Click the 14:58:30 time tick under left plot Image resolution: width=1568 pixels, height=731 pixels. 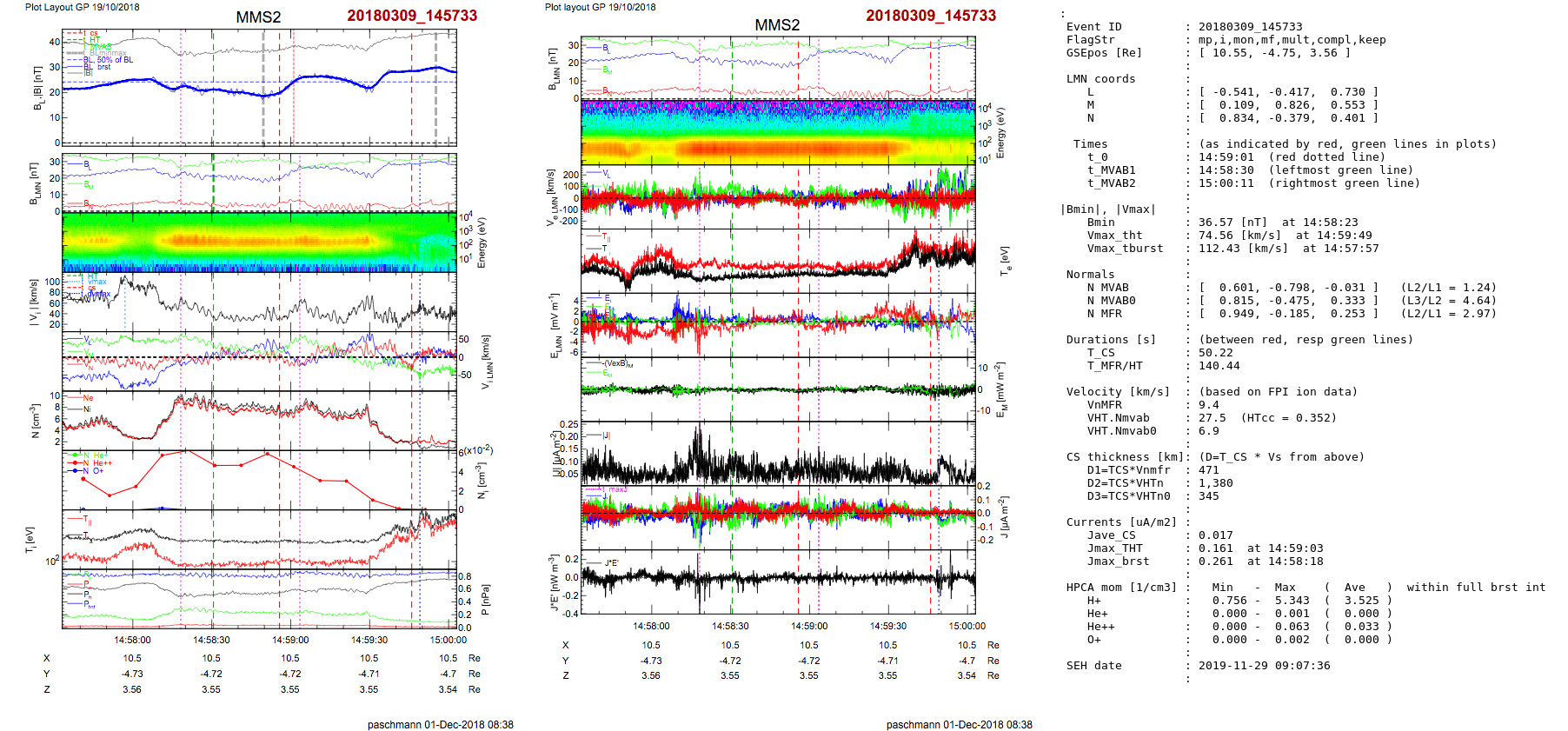(211, 640)
